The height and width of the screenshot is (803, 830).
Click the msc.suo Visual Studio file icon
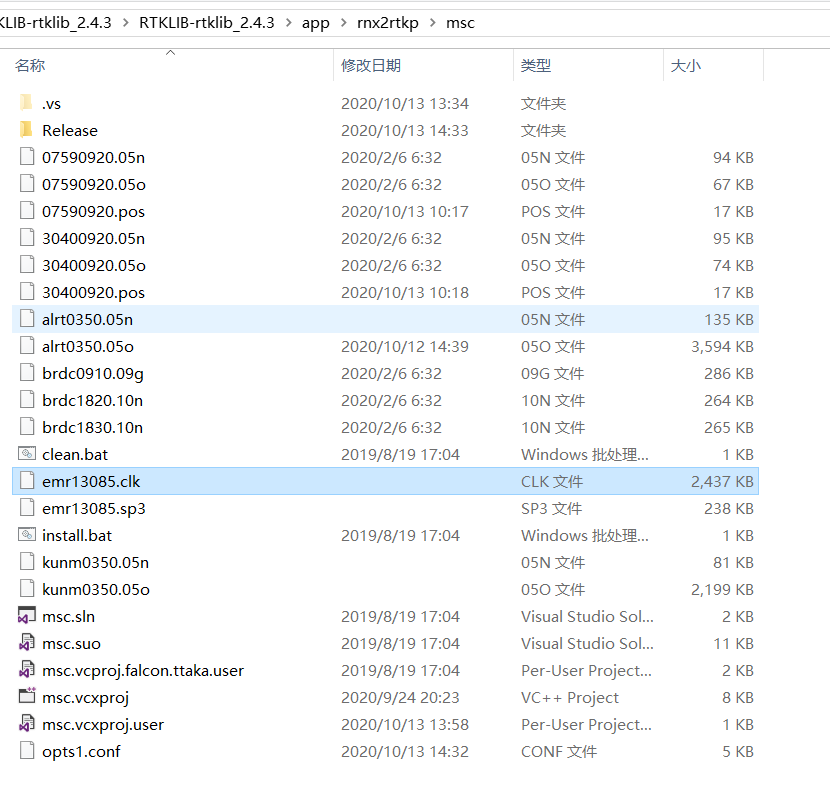tap(27, 643)
